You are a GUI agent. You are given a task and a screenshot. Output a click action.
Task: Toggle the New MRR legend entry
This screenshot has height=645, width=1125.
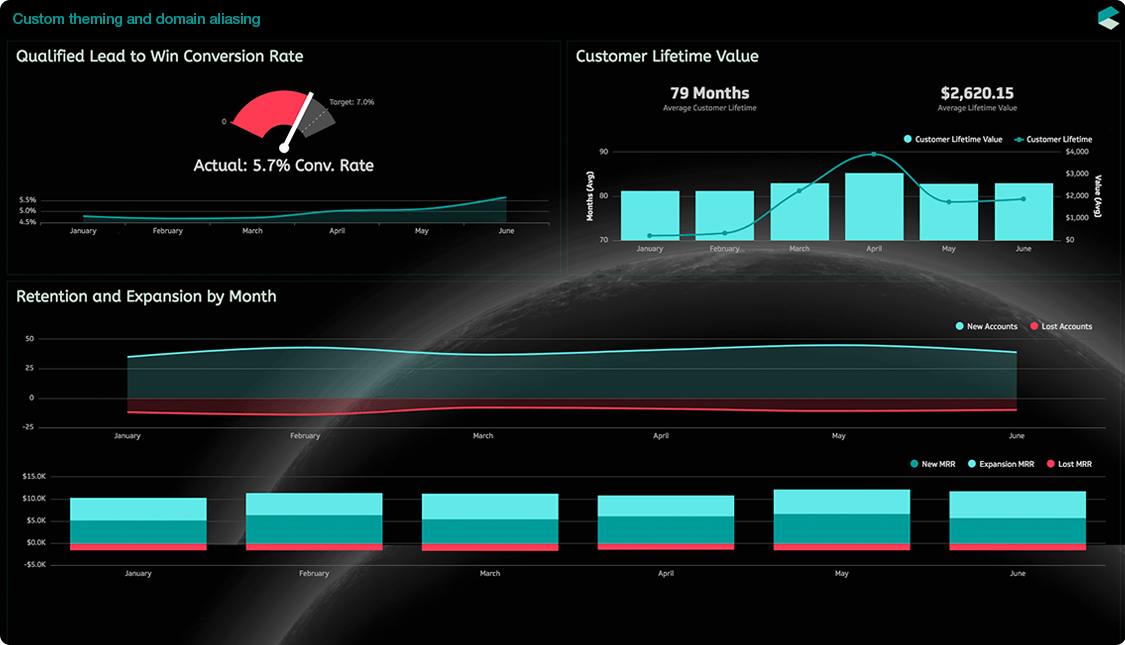coord(933,464)
